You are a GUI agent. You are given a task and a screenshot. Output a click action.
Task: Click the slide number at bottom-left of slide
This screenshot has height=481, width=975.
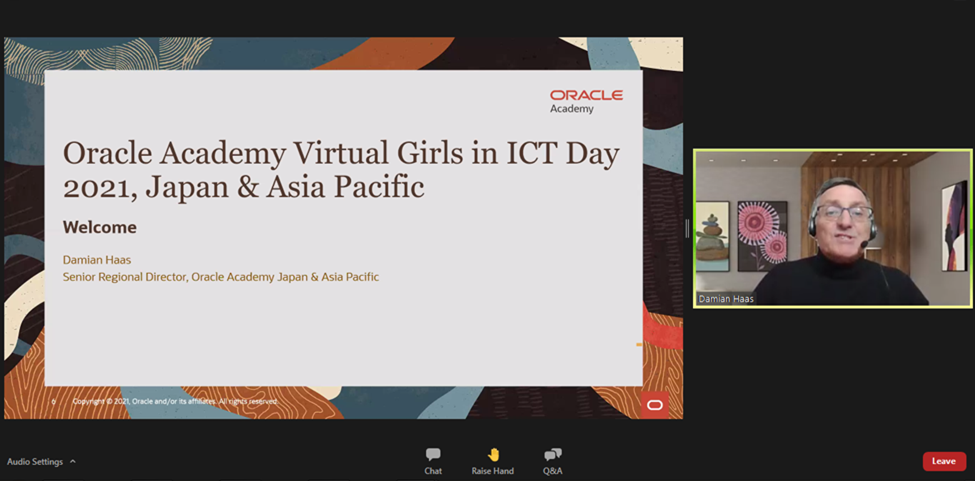[x=54, y=401]
